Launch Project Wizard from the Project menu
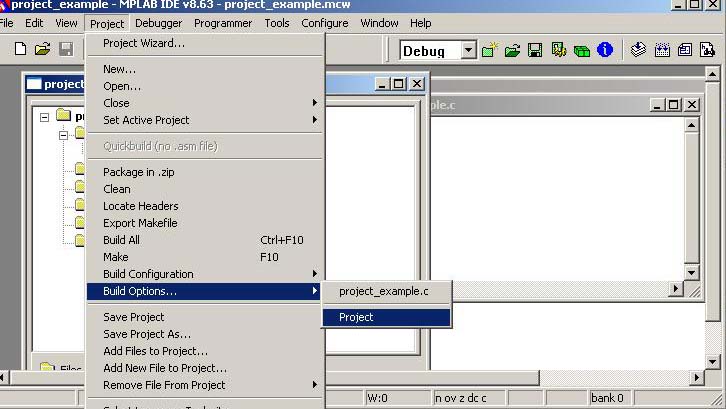 144,43
